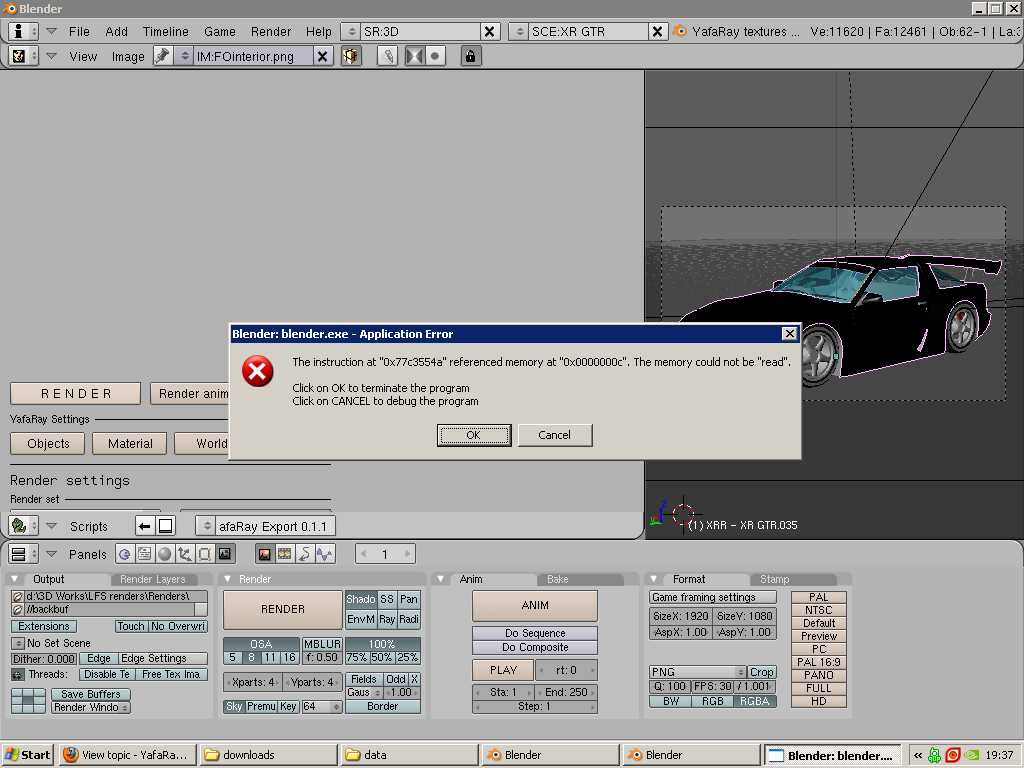Image resolution: width=1024 pixels, height=768 pixels.
Task: Select the Object context axes icon
Action: coord(185,554)
